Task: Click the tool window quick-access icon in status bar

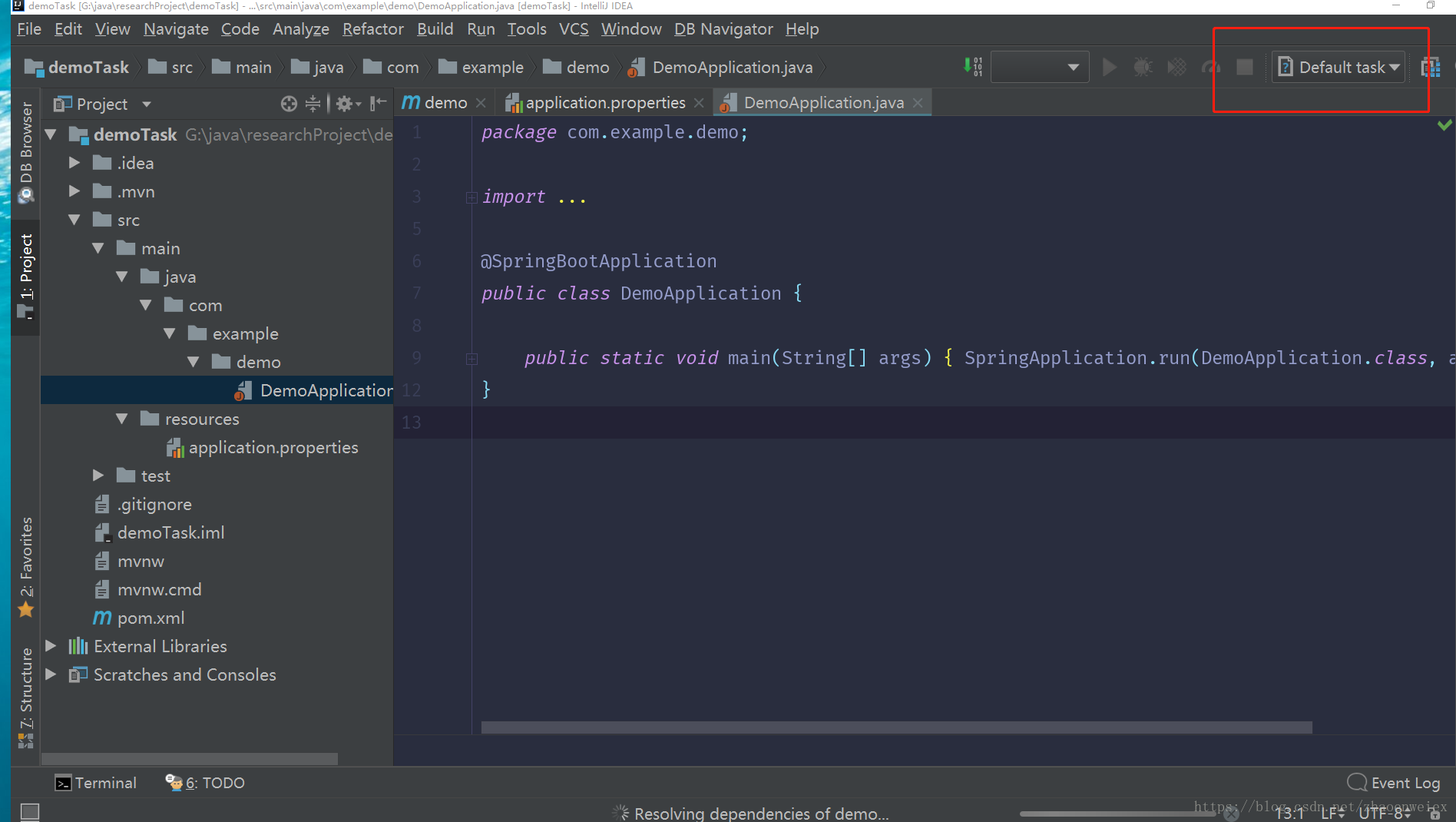Action: pyautogui.click(x=30, y=811)
